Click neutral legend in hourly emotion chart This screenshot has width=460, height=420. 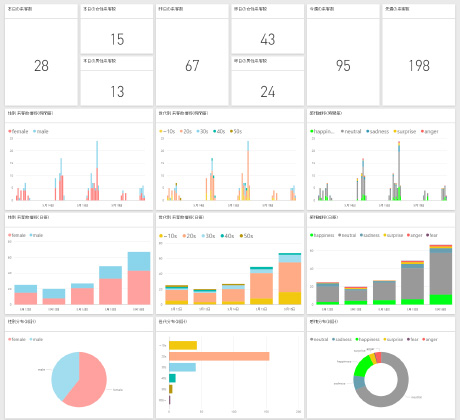pos(351,131)
